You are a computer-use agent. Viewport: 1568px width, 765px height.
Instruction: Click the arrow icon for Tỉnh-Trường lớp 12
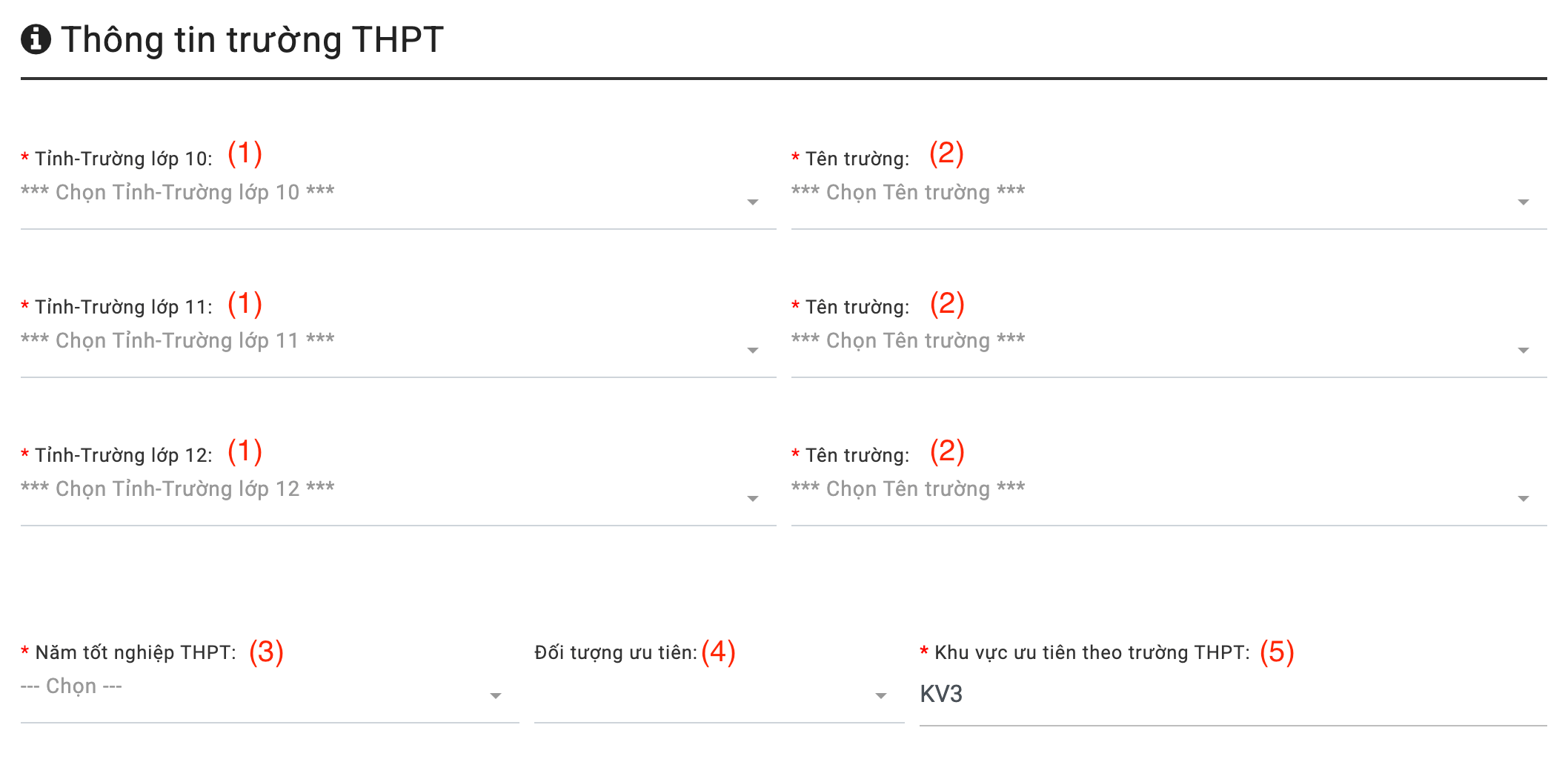coord(753,499)
